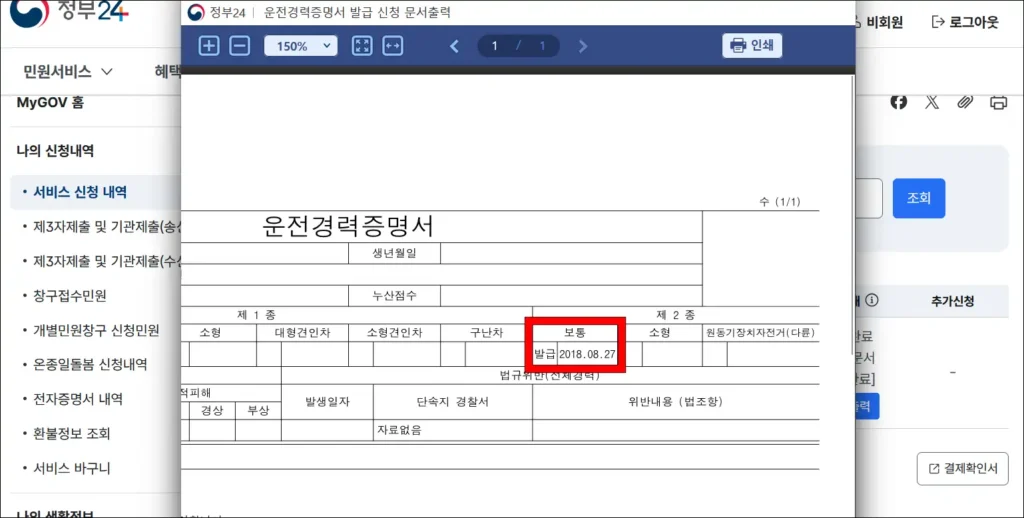Viewport: 1024px width, 518px height.
Task: Click the blue 조회 button
Action: (919, 198)
